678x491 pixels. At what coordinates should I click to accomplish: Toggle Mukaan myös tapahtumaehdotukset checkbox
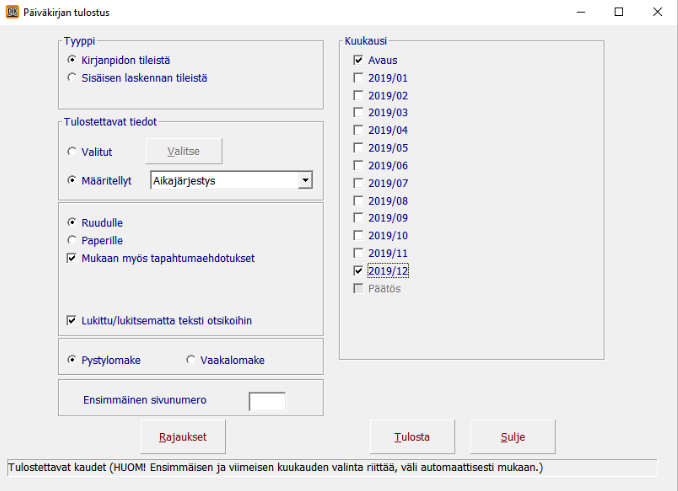pyautogui.click(x=72, y=258)
